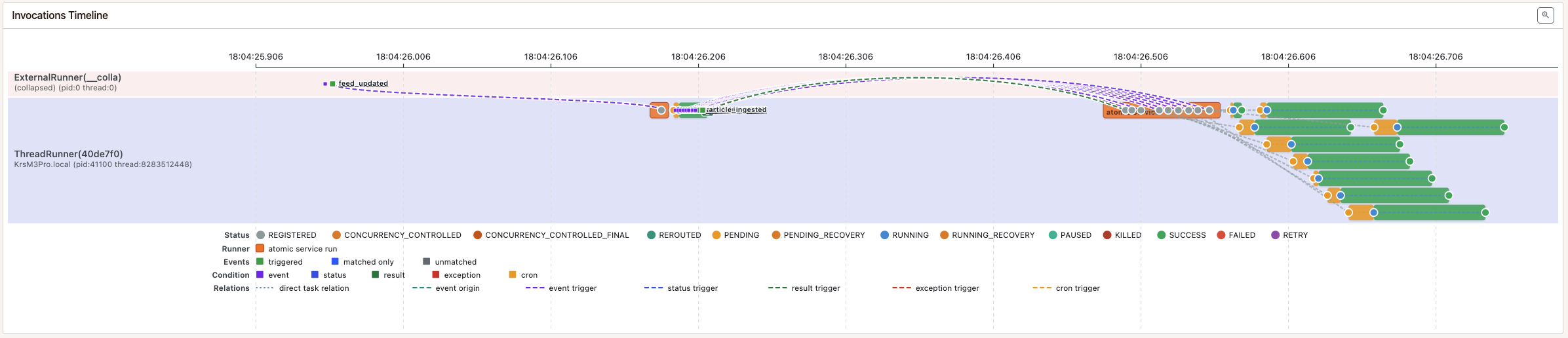Click the atomic service run legend swatch
Screen dimensions: 1568x338
[x=260, y=248]
